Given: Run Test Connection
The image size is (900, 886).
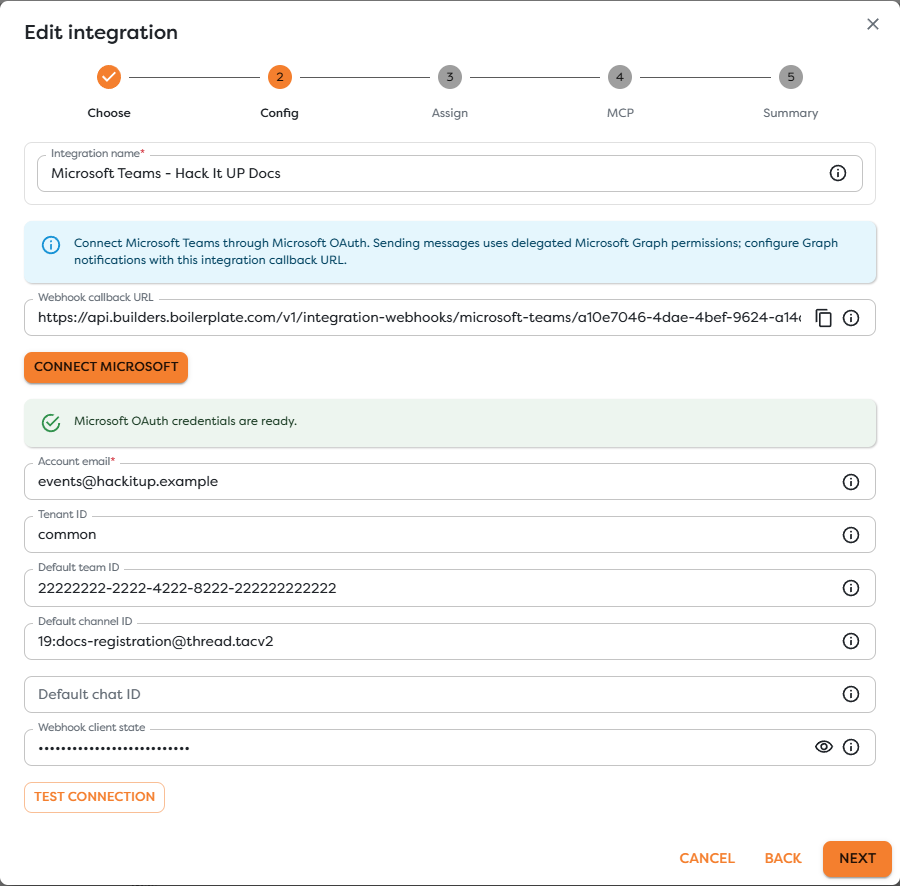Looking at the screenshot, I should pos(95,797).
